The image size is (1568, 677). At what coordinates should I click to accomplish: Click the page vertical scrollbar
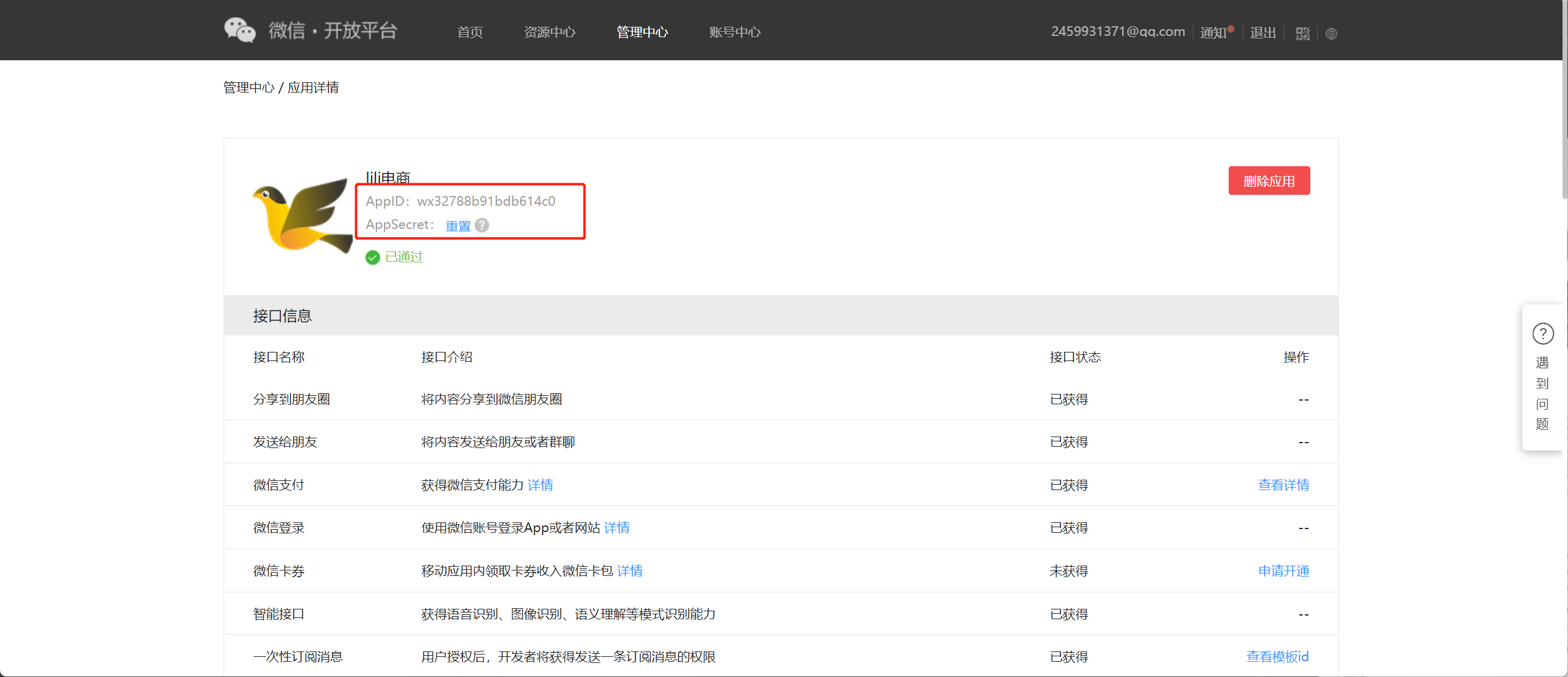click(1565, 100)
